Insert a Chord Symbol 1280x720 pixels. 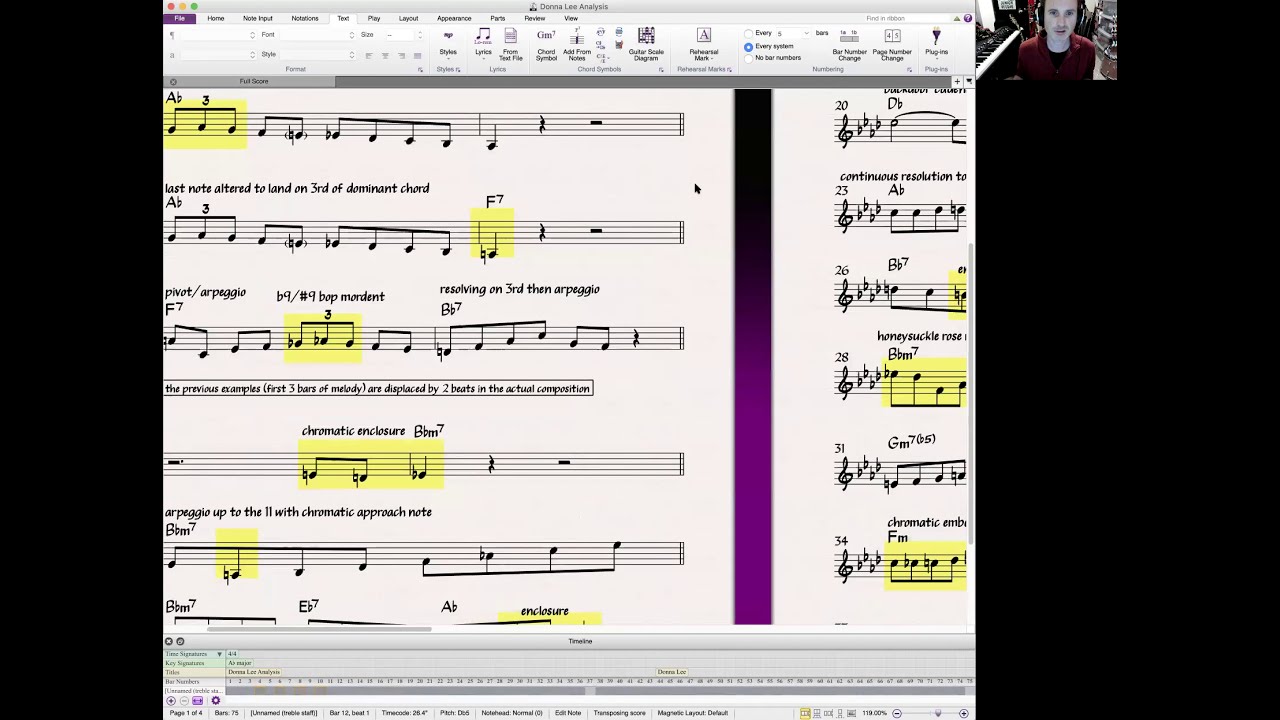[546, 44]
